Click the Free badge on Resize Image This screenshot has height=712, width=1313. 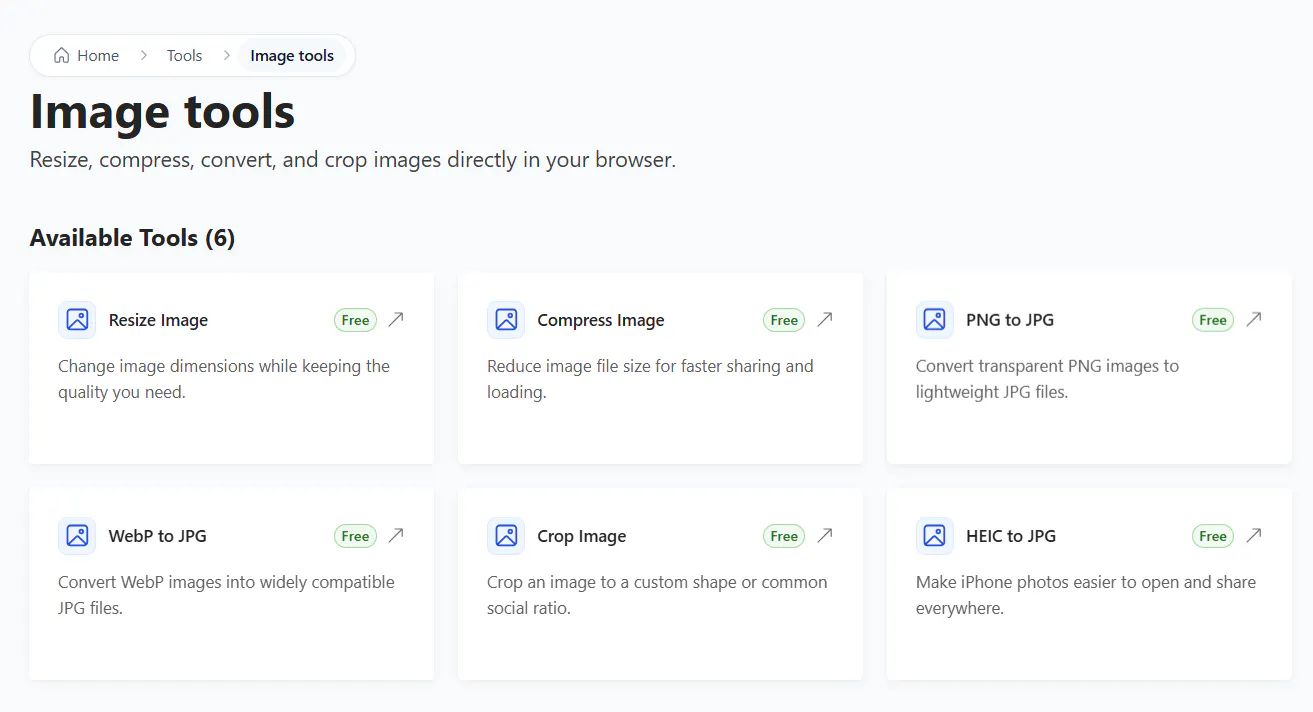(355, 320)
